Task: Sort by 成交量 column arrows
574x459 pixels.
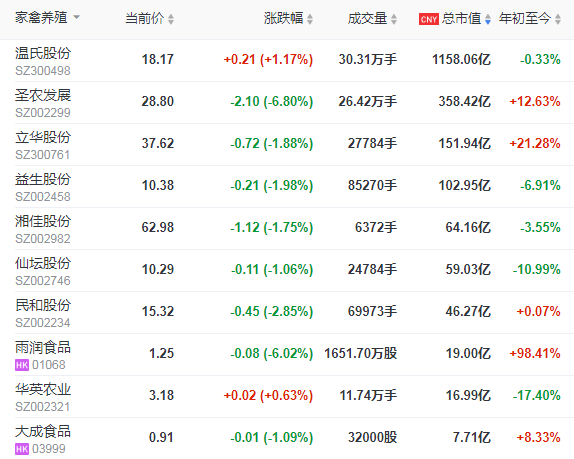Action: tap(394, 19)
